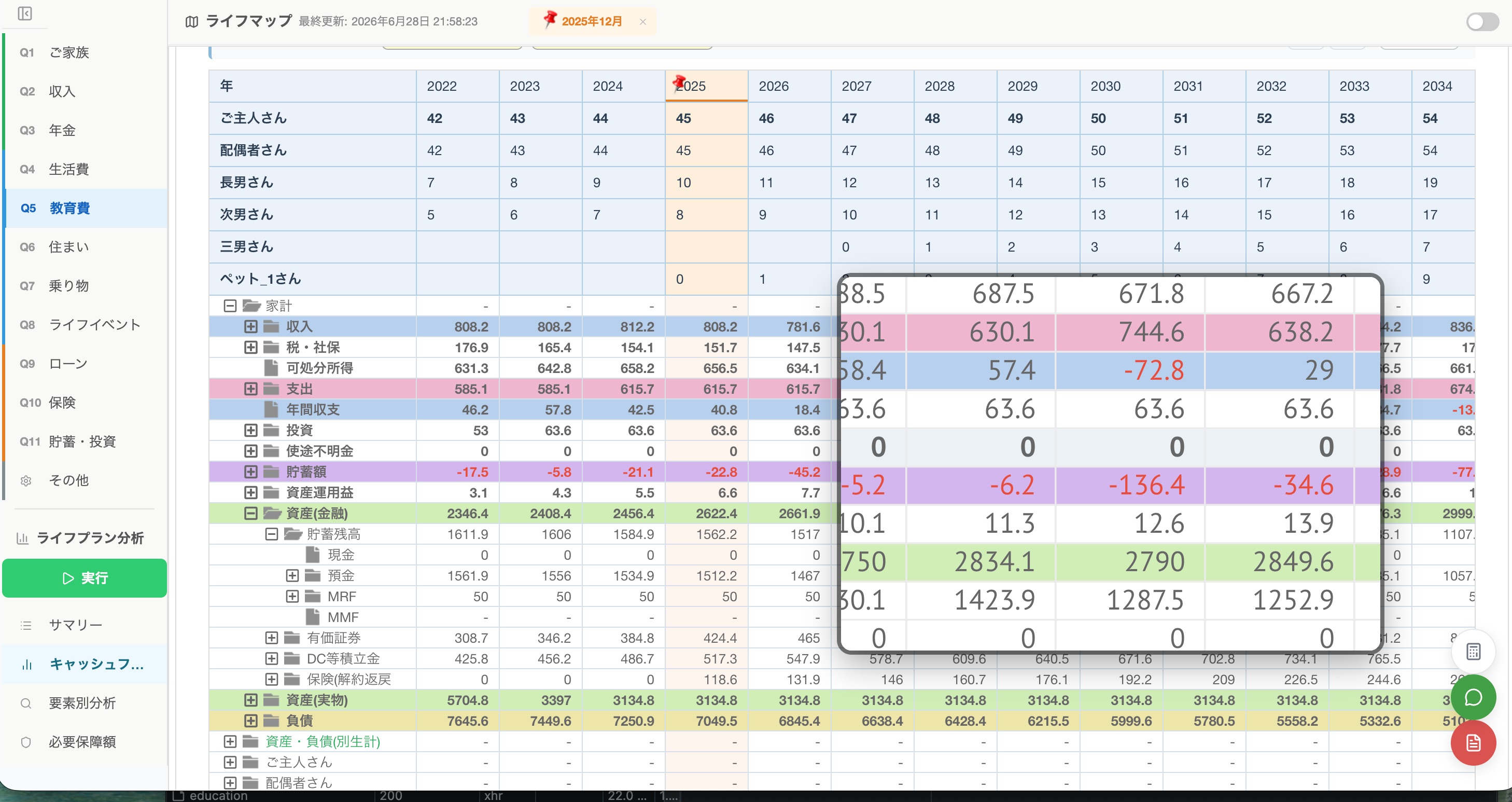Click the 年間収支 document icon

click(x=271, y=409)
